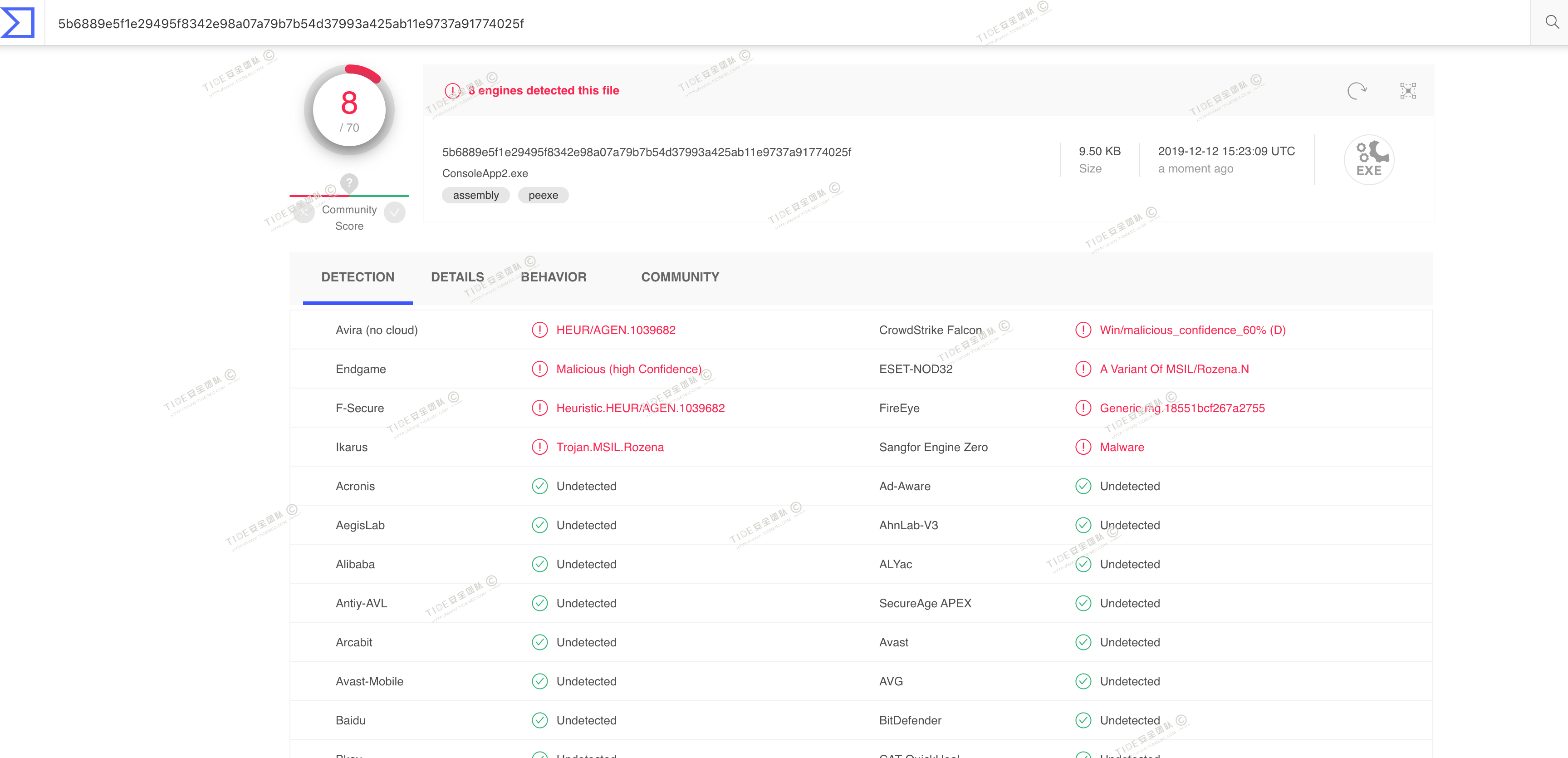1568x758 pixels.
Task: Vote malicious with community X button
Action: [x=304, y=212]
